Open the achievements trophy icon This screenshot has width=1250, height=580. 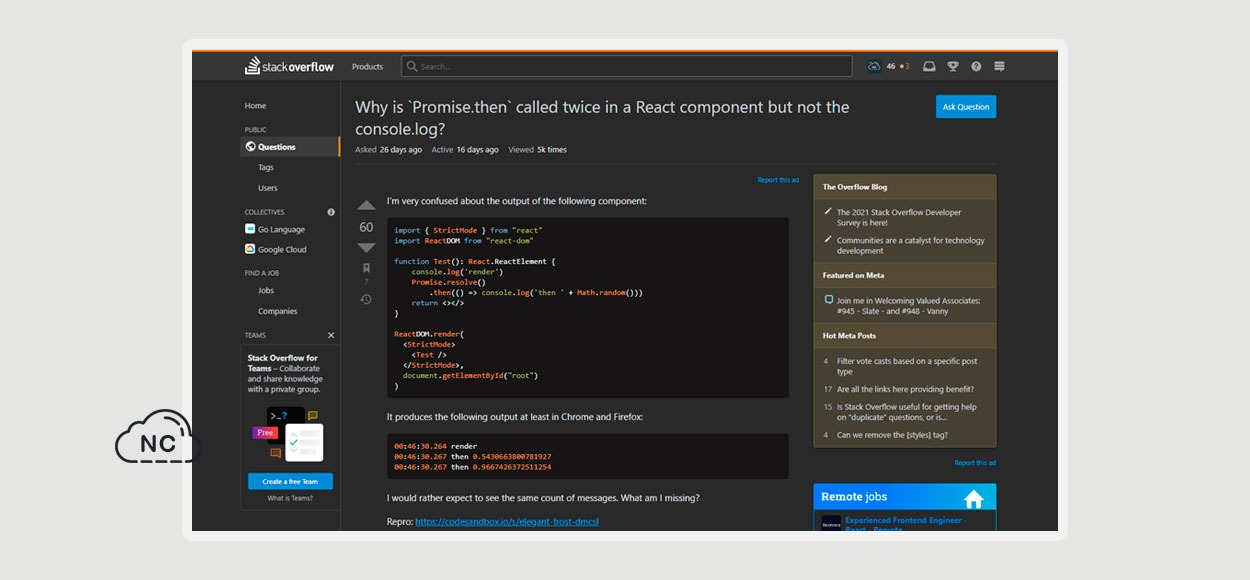coord(953,67)
